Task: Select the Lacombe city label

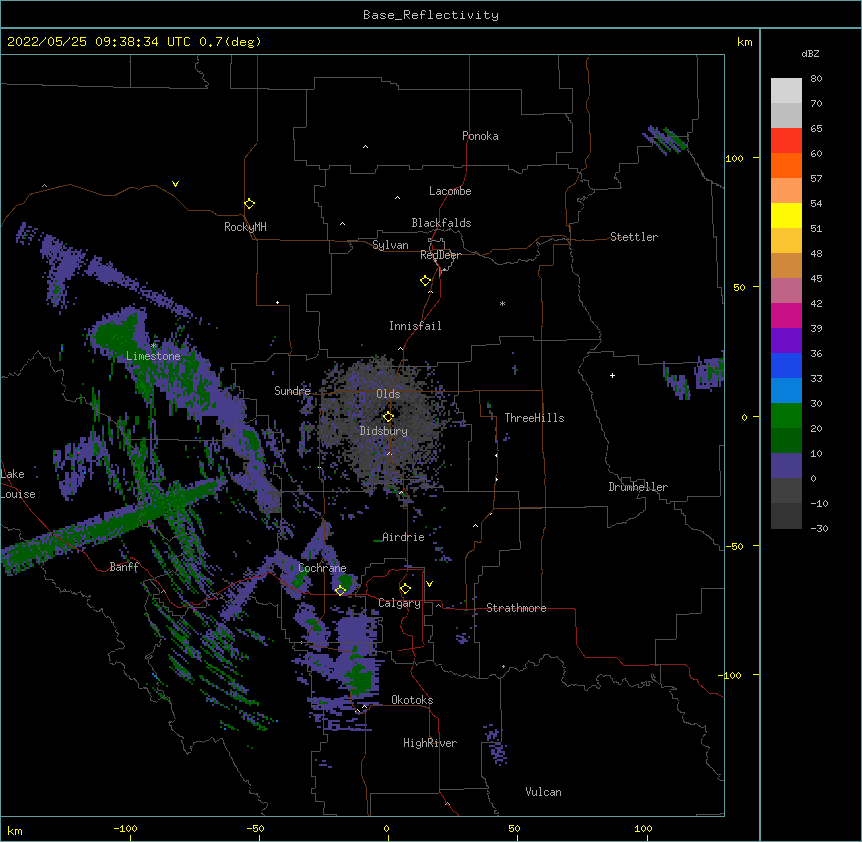Action: point(450,191)
